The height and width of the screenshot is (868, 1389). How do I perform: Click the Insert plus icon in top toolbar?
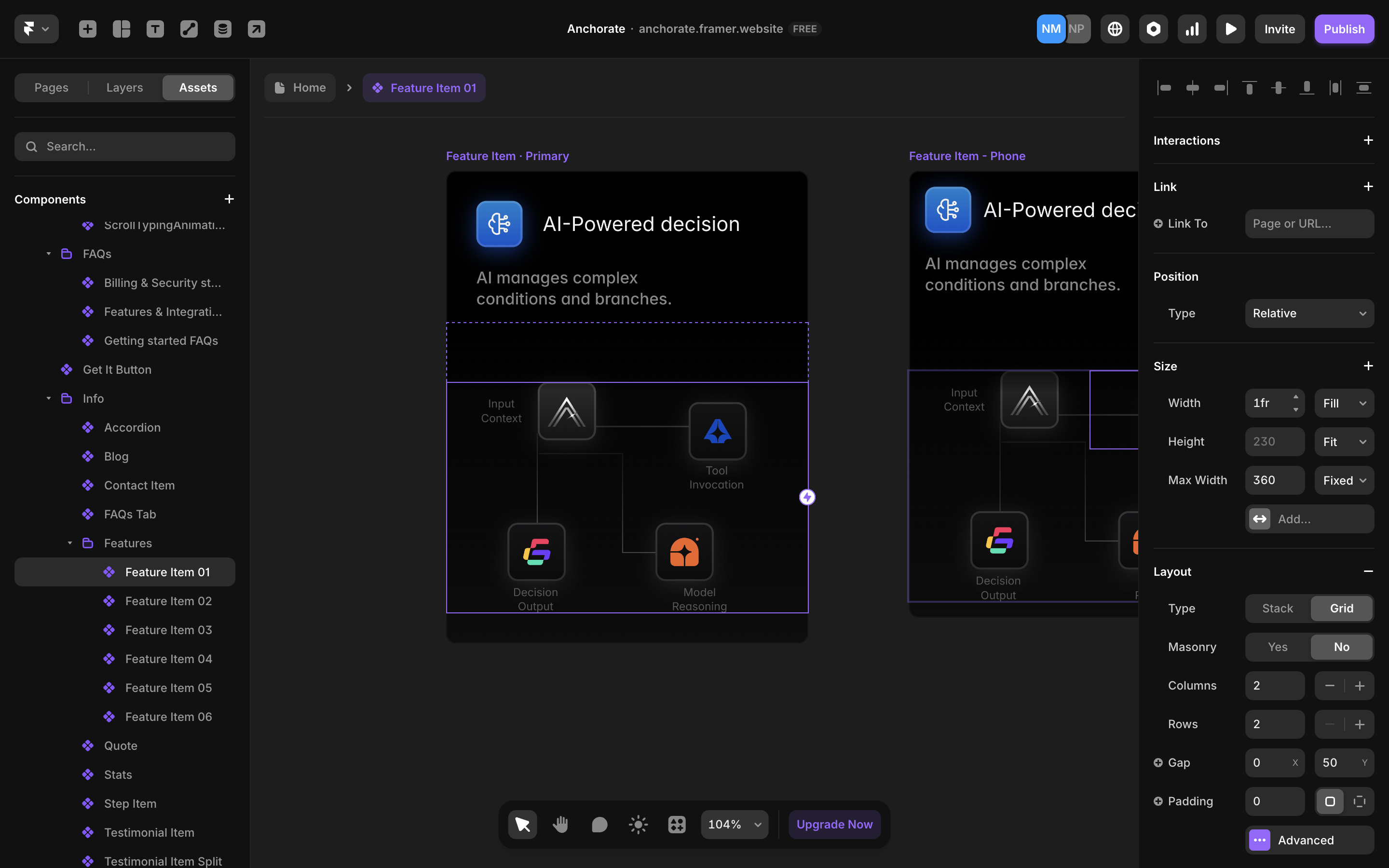(87, 29)
